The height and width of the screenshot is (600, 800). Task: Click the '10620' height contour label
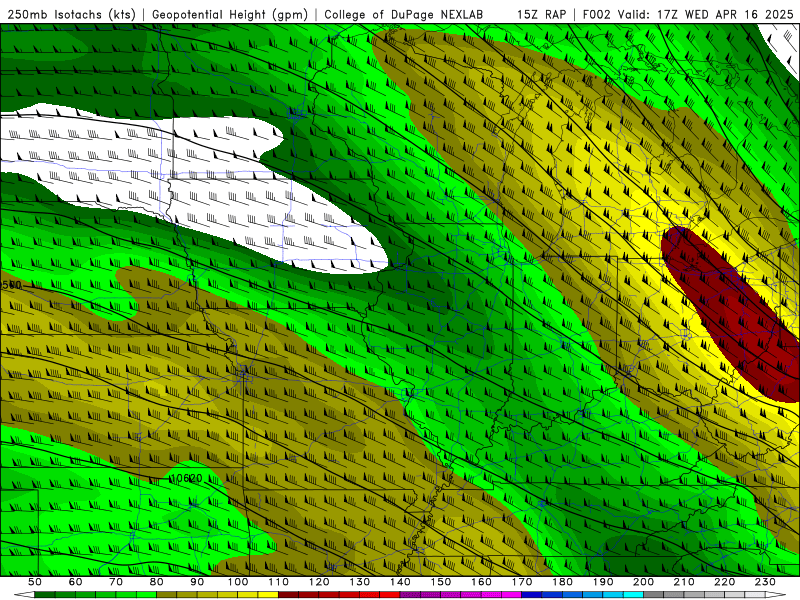pos(187,479)
